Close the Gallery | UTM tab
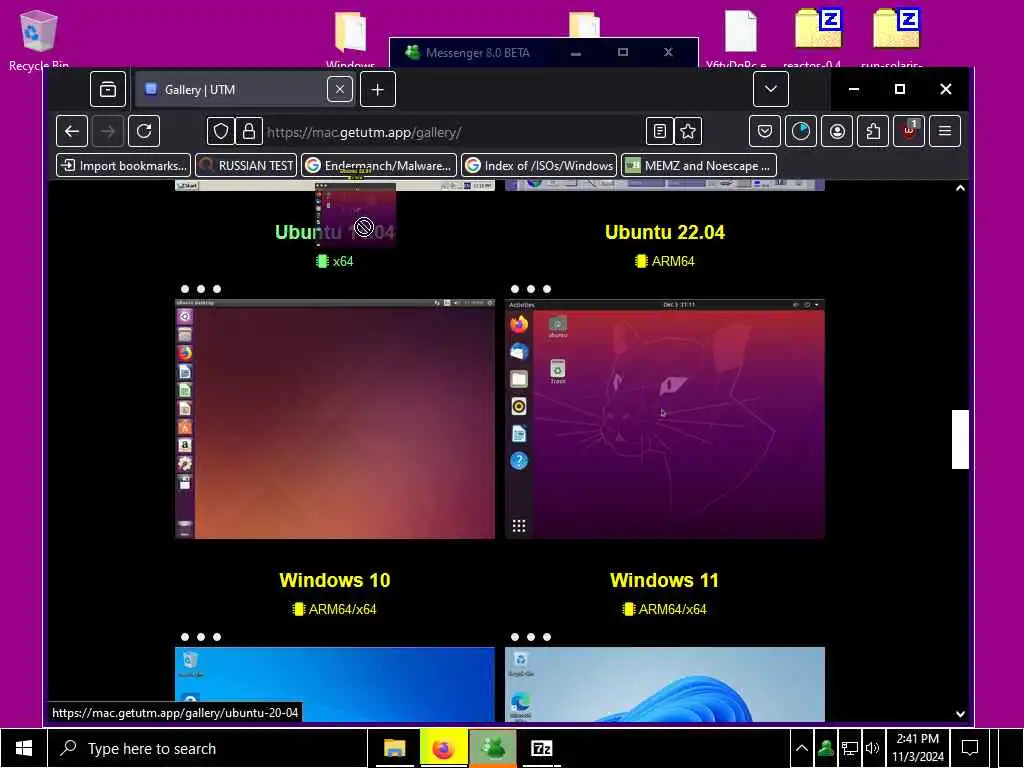The width and height of the screenshot is (1024, 768). click(x=340, y=89)
